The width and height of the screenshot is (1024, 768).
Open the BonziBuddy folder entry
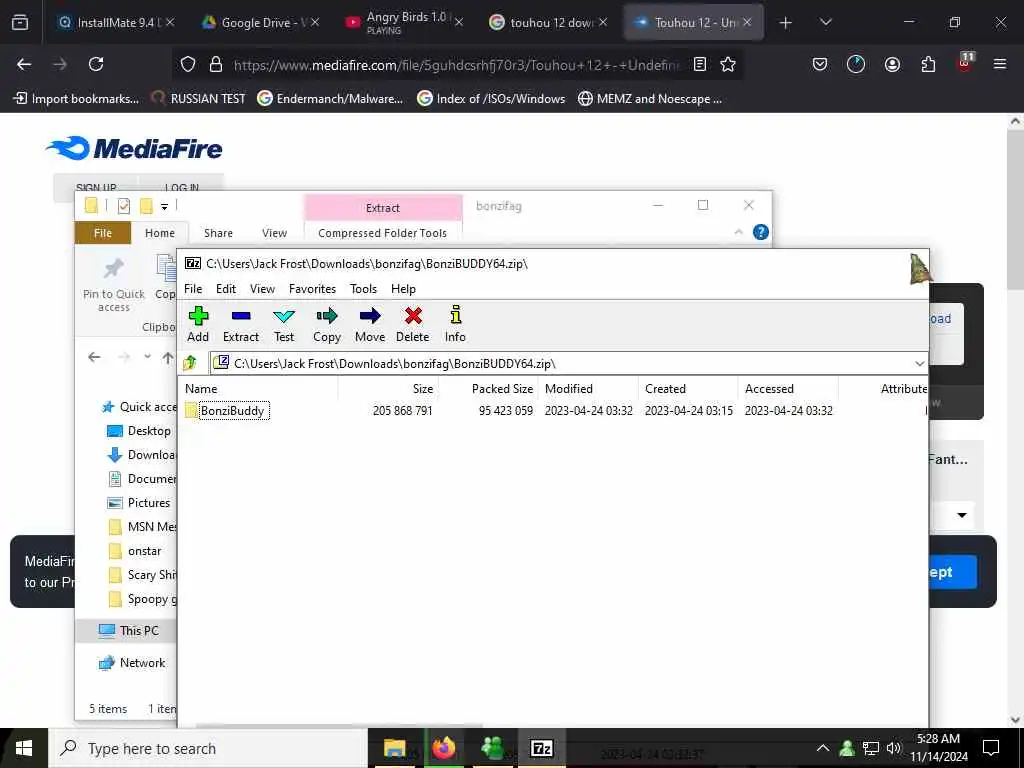227,411
